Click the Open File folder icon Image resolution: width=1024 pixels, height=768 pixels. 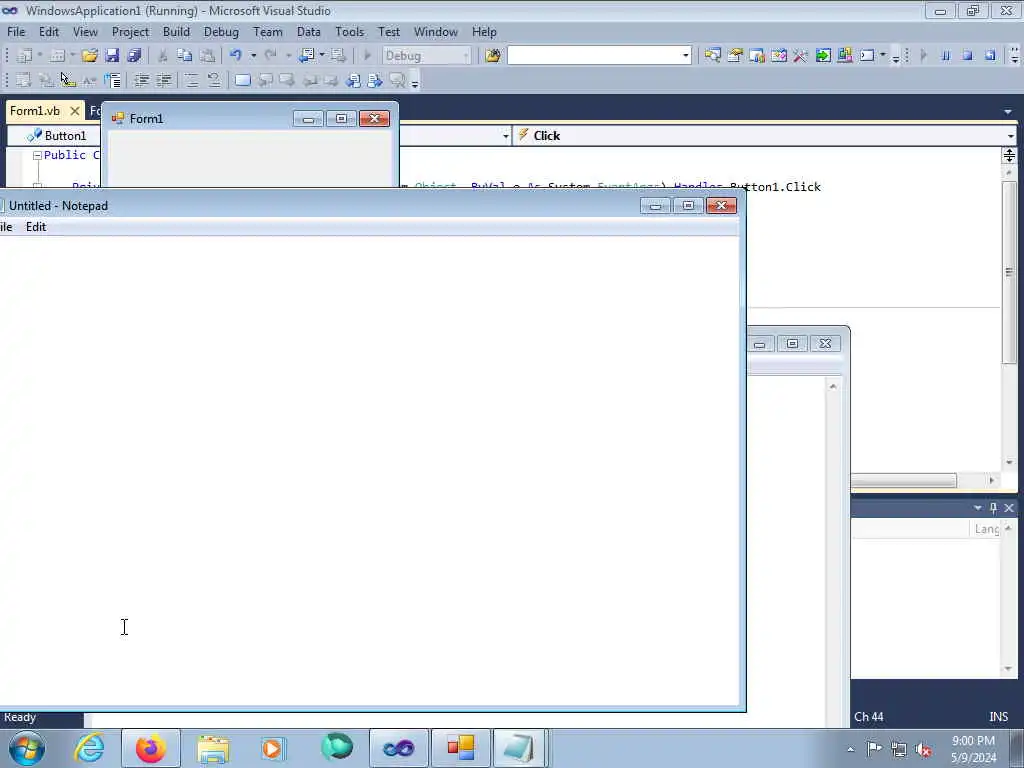(89, 56)
